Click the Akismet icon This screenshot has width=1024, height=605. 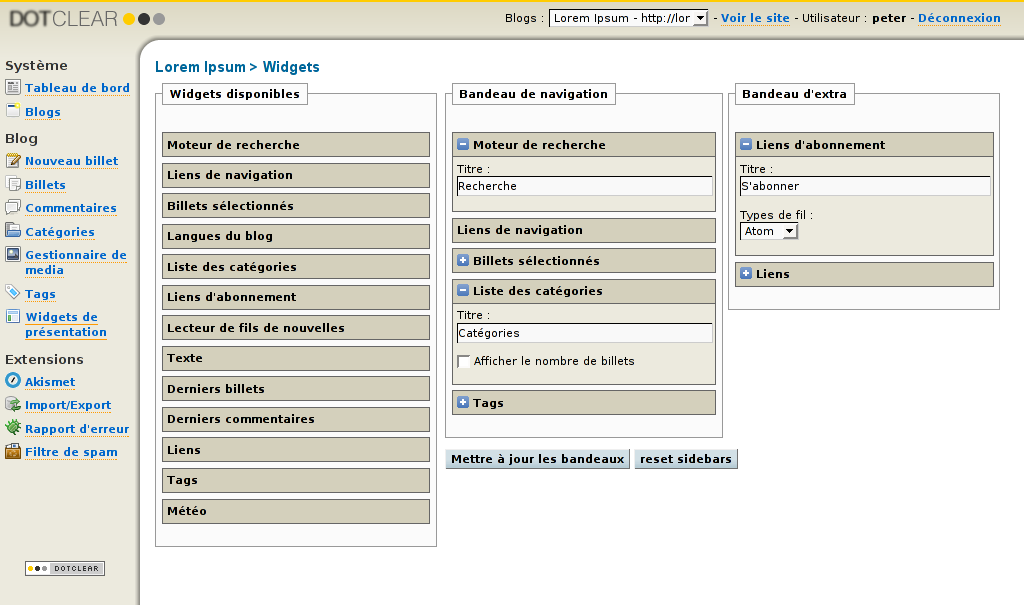click(x=12, y=381)
